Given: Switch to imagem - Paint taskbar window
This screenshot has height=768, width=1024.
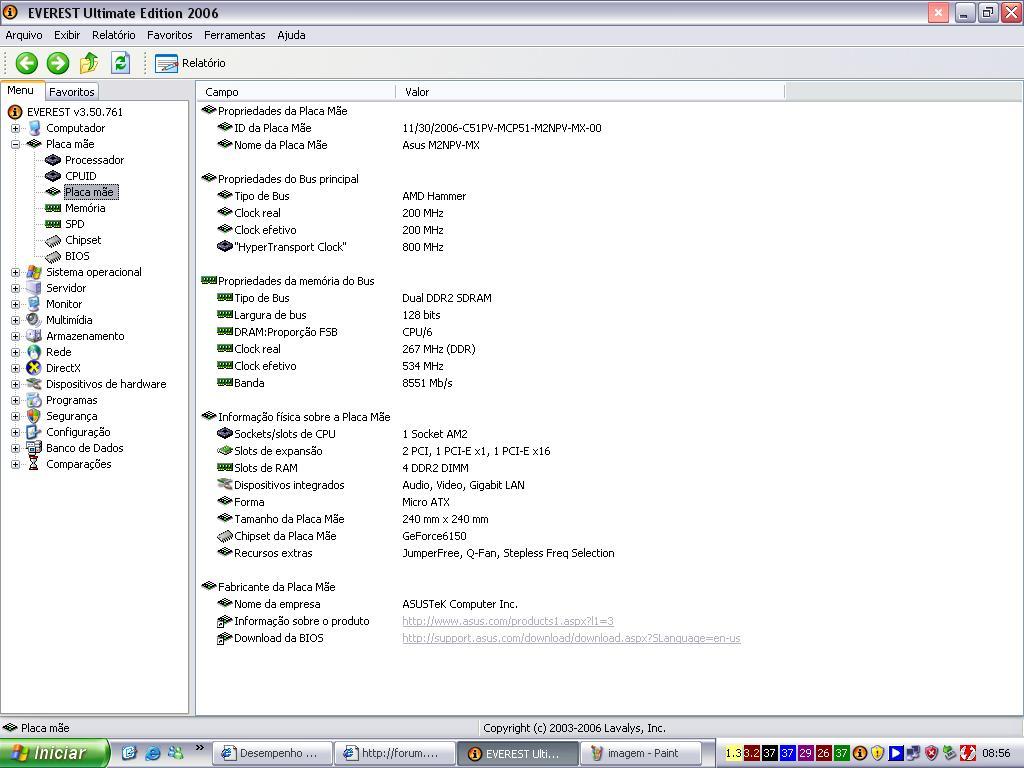Looking at the screenshot, I should click(x=640, y=753).
